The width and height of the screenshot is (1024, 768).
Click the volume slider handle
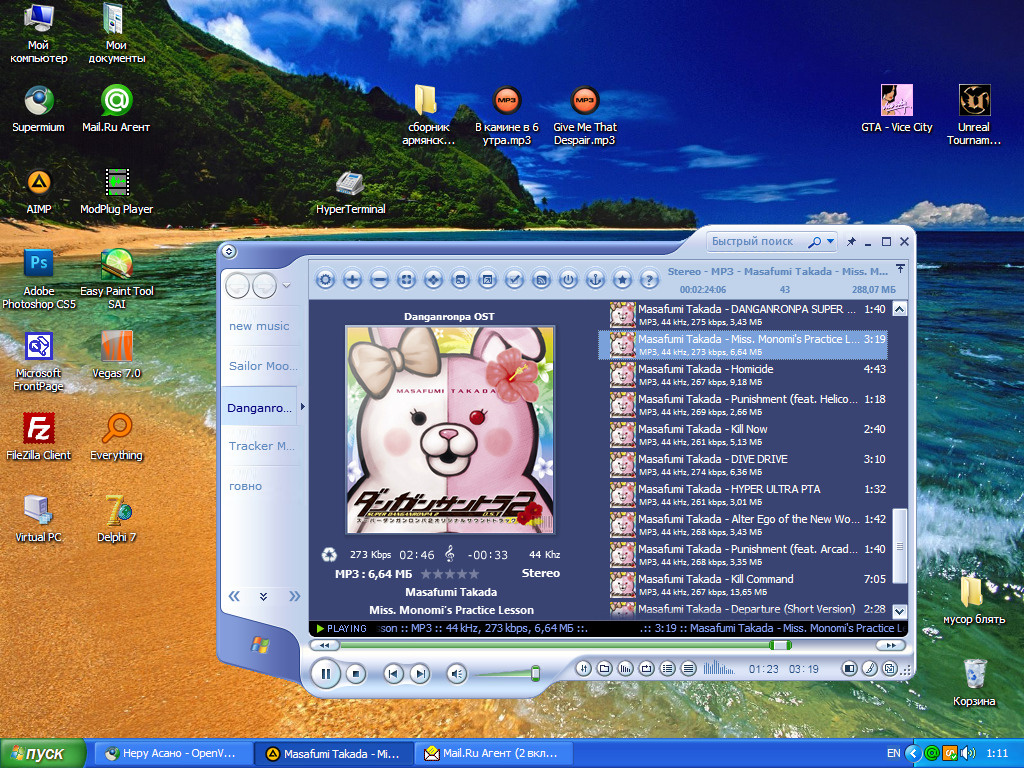[x=536, y=673]
